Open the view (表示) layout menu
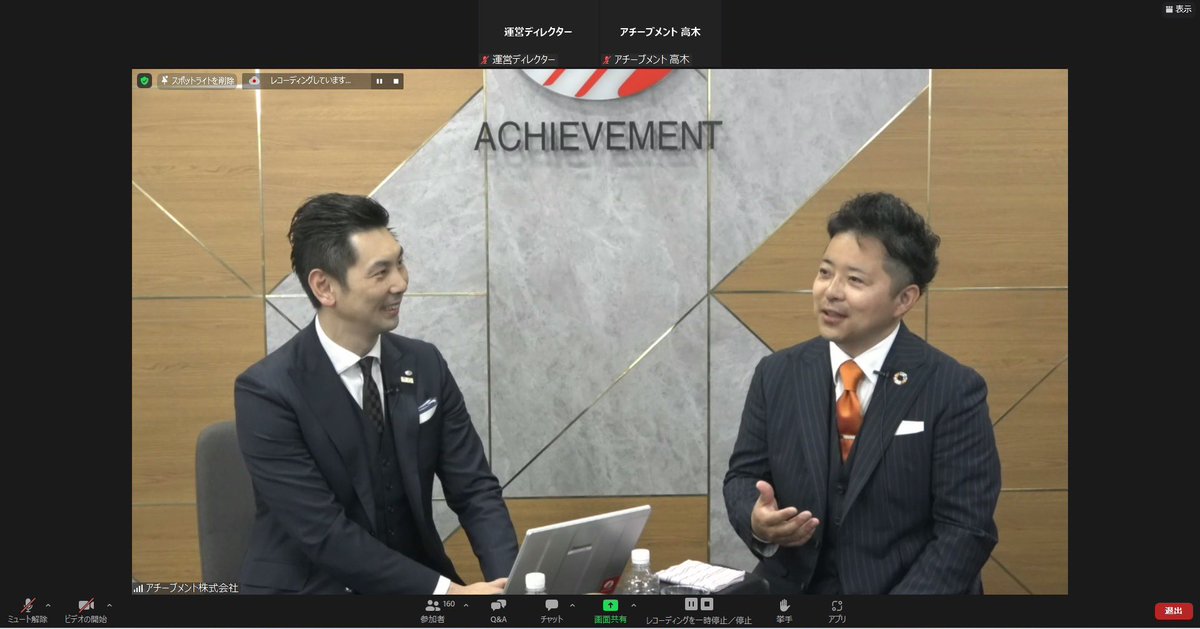The width and height of the screenshot is (1200, 629). click(x=1178, y=9)
